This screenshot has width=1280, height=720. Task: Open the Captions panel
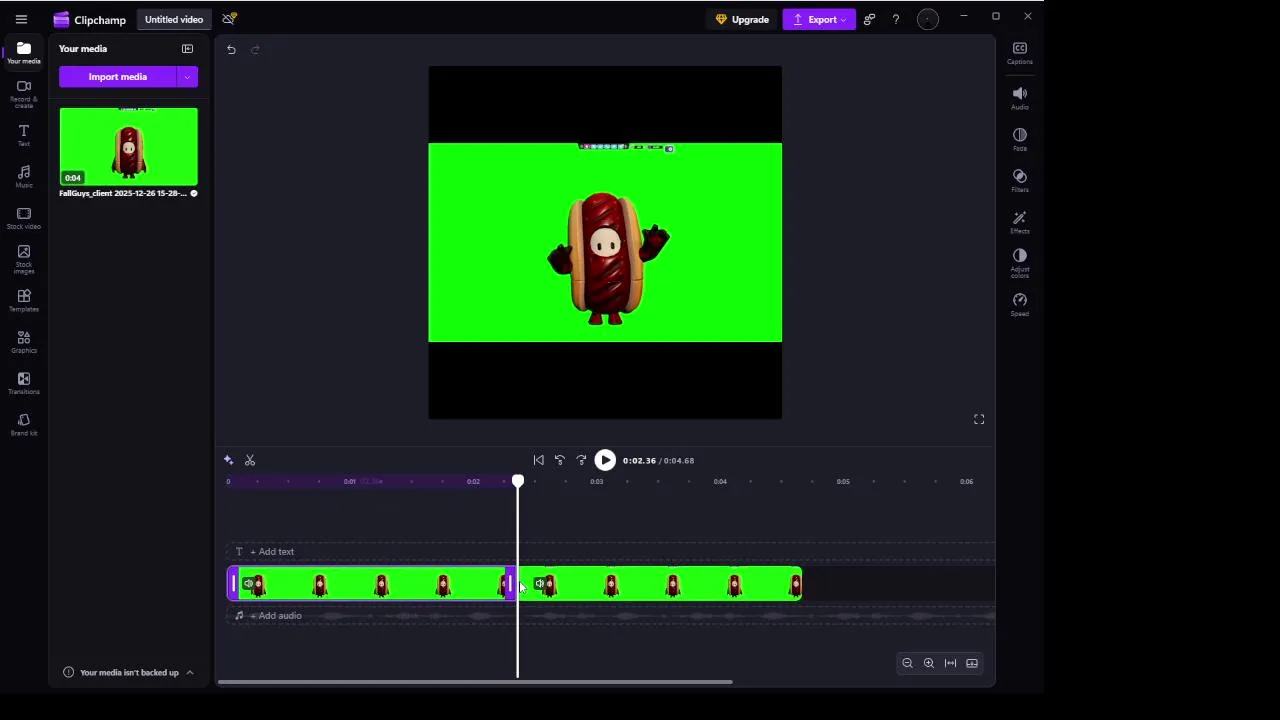1019,53
